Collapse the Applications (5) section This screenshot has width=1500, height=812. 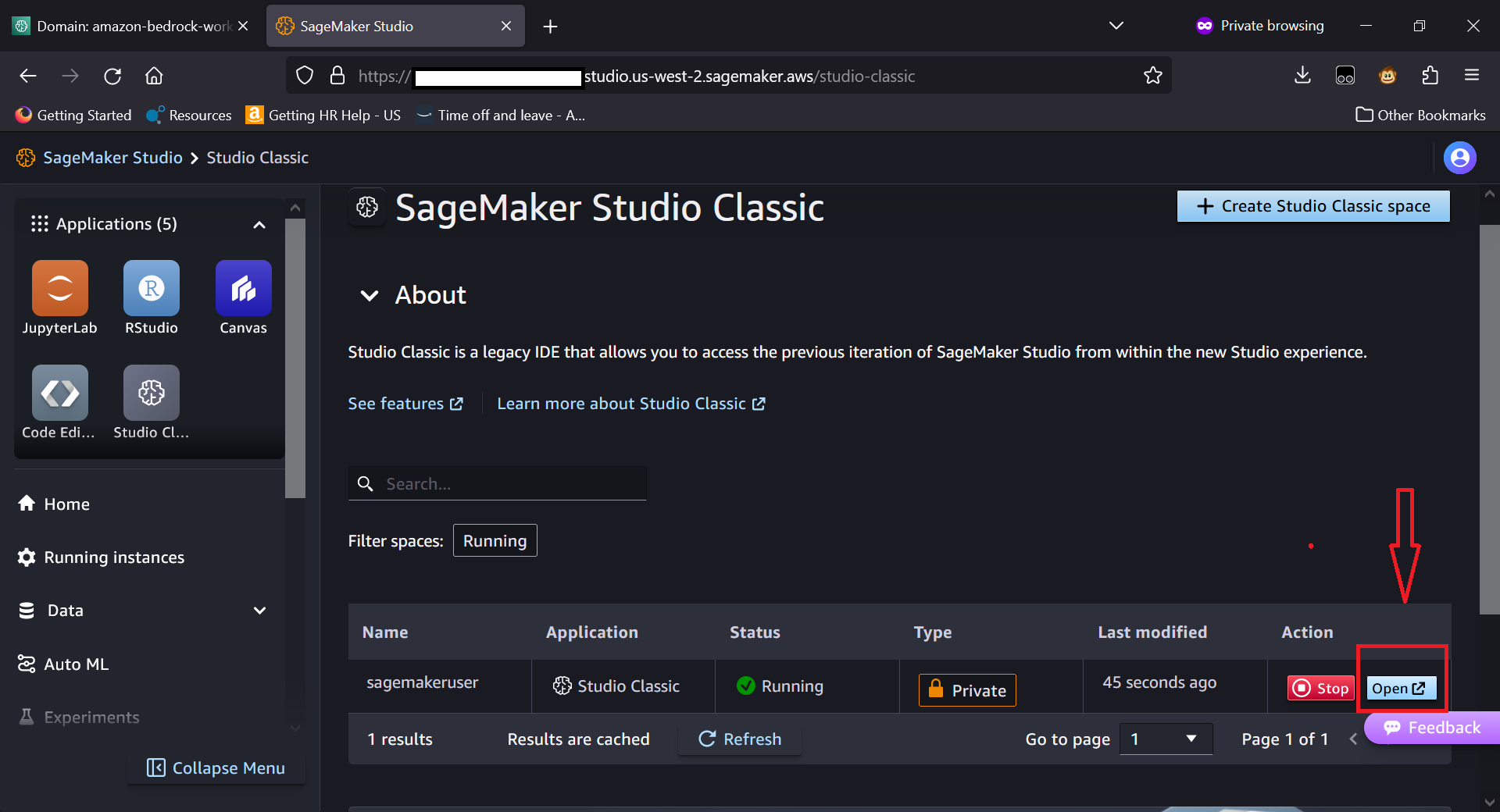coord(259,225)
